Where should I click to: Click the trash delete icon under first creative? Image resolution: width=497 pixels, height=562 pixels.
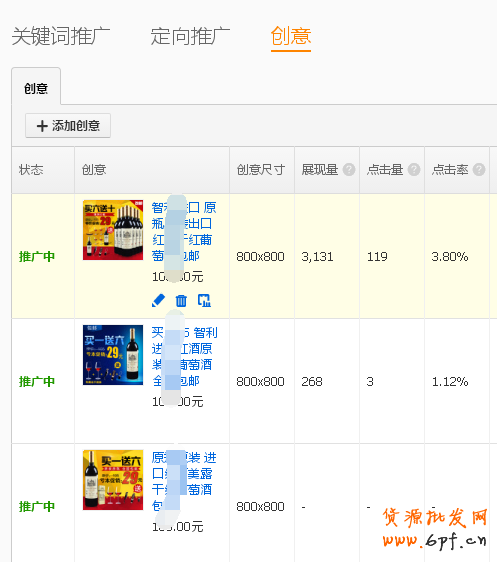[x=181, y=301]
